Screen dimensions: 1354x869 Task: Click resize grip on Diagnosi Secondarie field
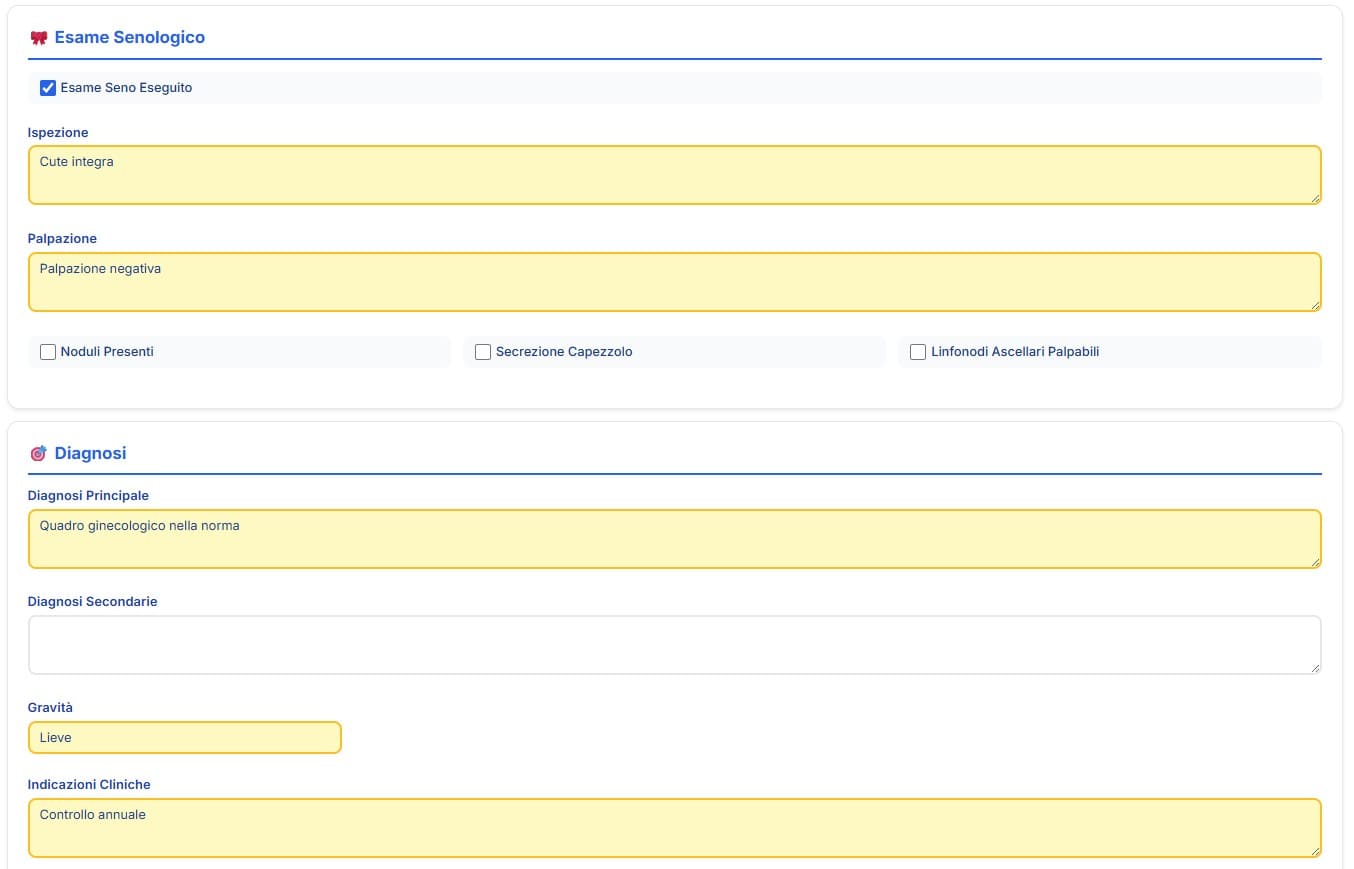tap(1315, 668)
